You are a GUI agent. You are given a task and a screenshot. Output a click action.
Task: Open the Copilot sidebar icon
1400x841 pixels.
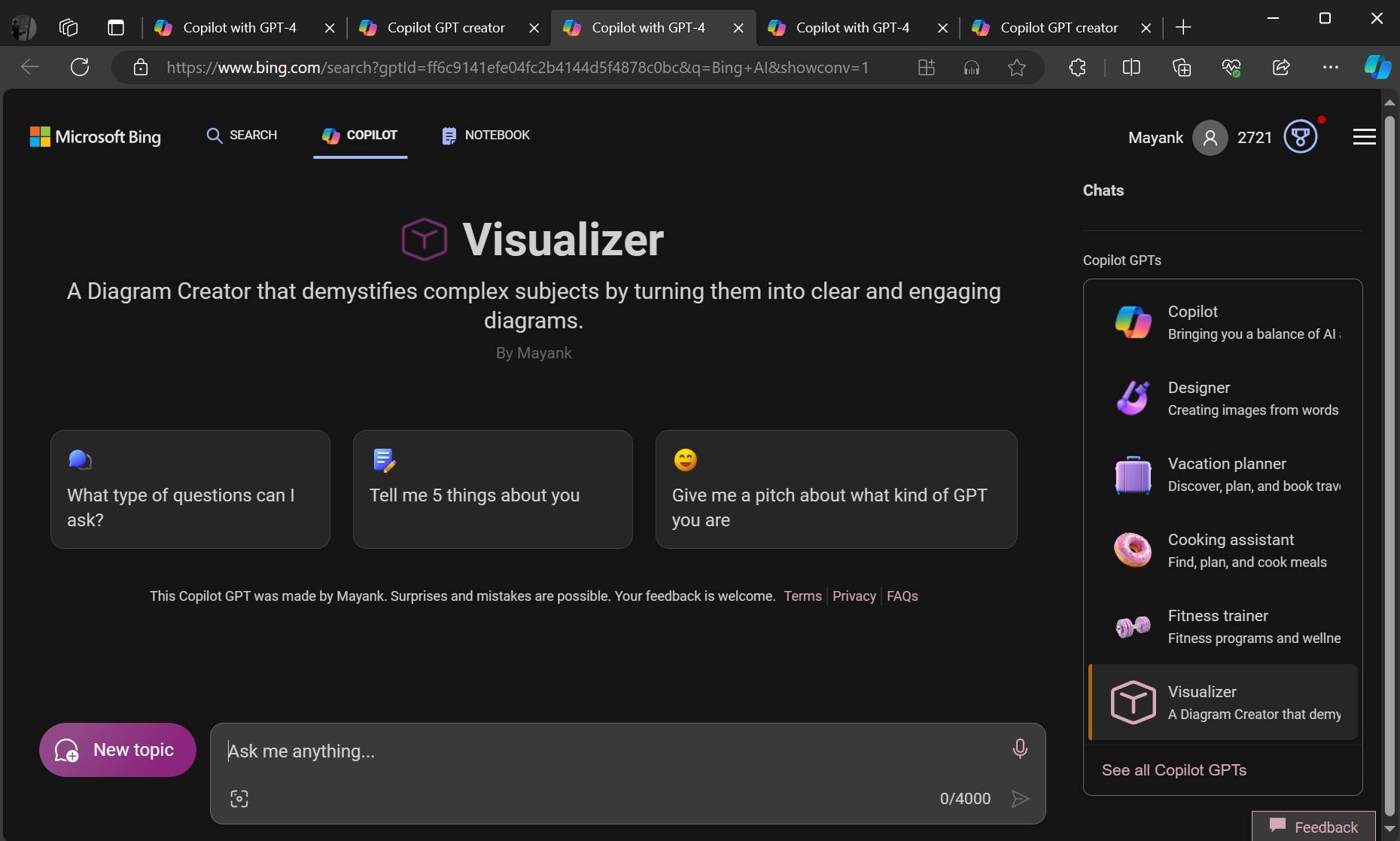1377,67
